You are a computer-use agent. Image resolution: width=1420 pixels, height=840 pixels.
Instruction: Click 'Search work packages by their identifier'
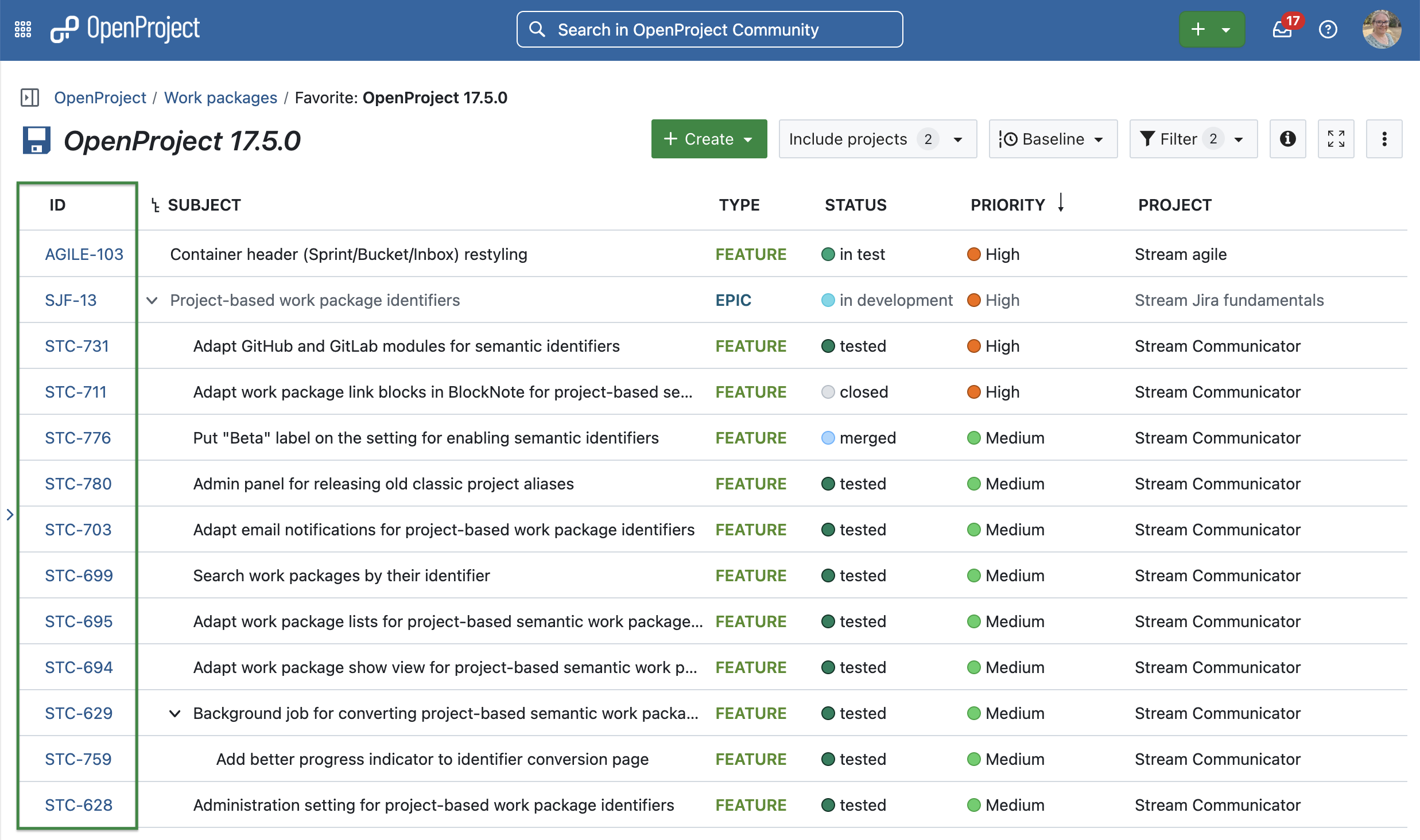click(x=342, y=575)
